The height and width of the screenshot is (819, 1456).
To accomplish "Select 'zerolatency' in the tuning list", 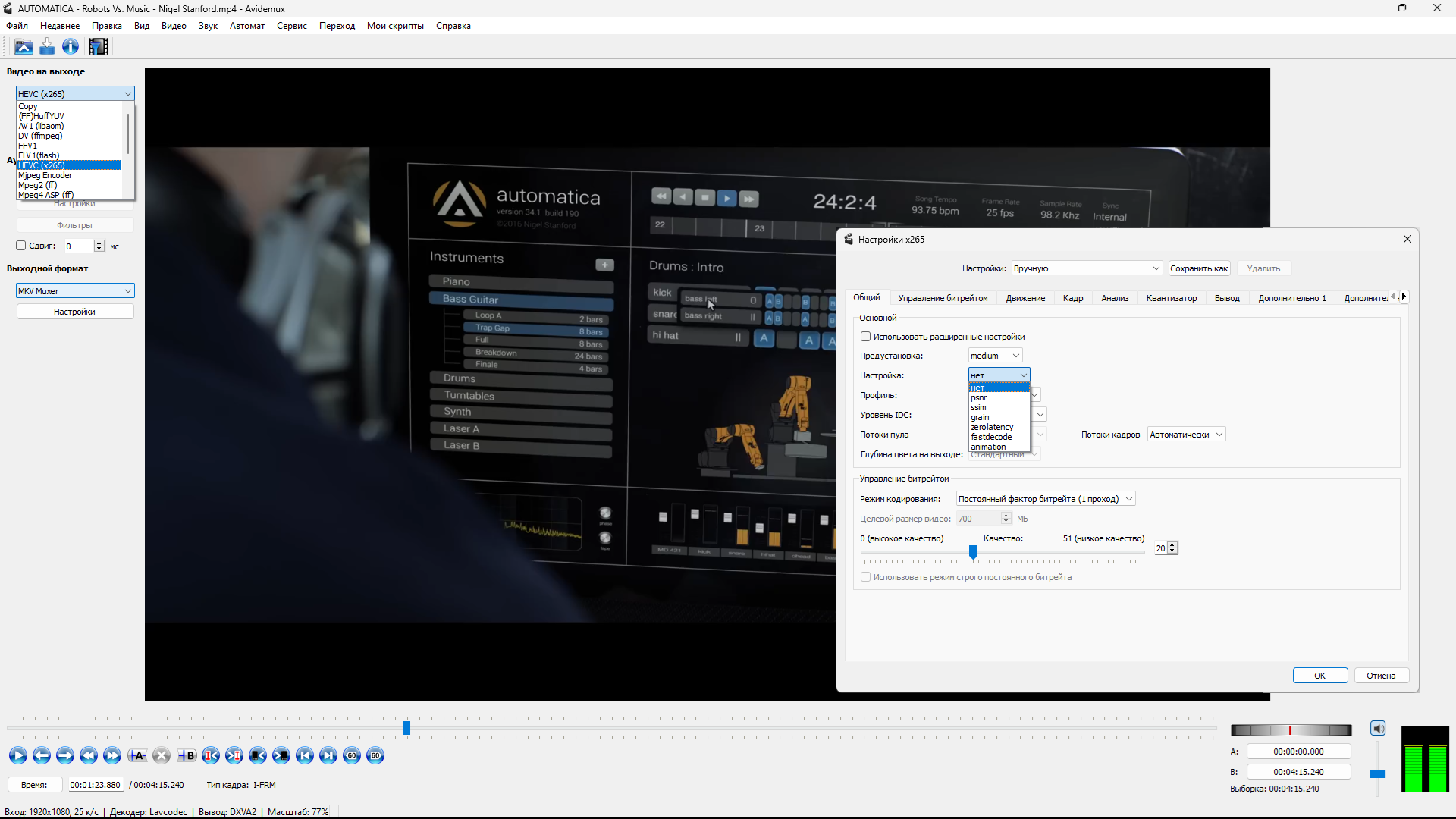I will point(999,427).
